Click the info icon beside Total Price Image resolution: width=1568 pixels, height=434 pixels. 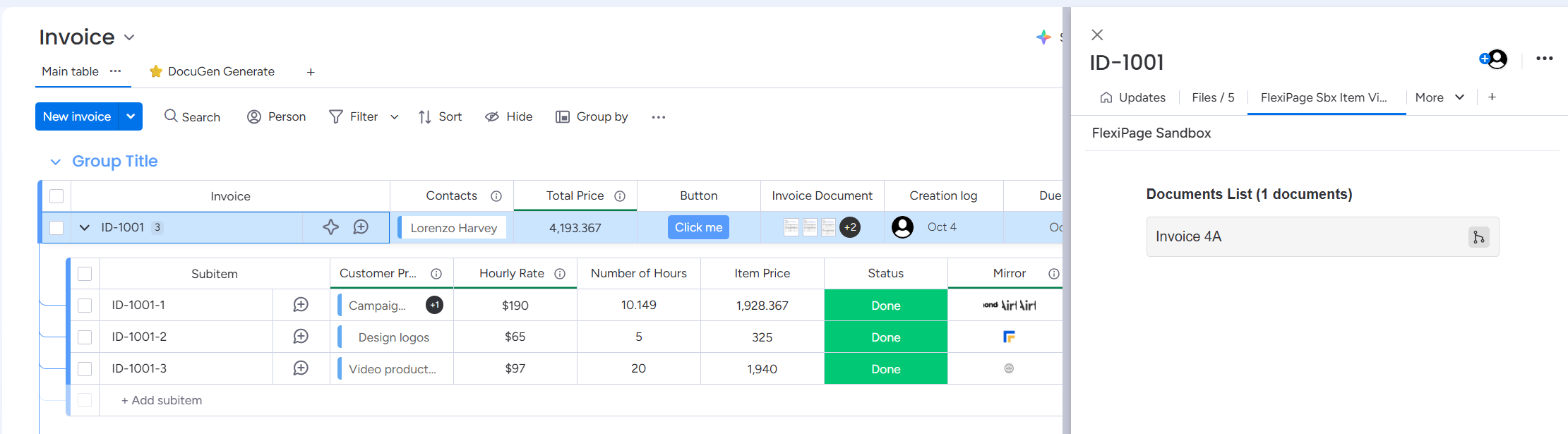coord(620,196)
